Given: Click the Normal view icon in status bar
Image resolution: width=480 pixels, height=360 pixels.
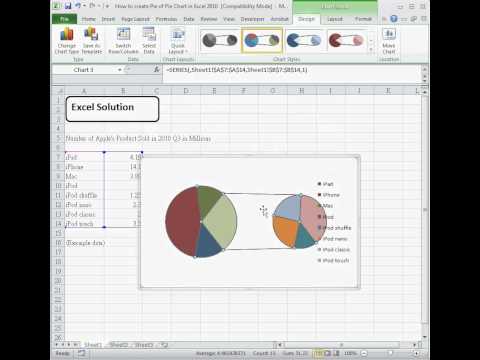Looking at the screenshot, I should [x=318, y=353].
